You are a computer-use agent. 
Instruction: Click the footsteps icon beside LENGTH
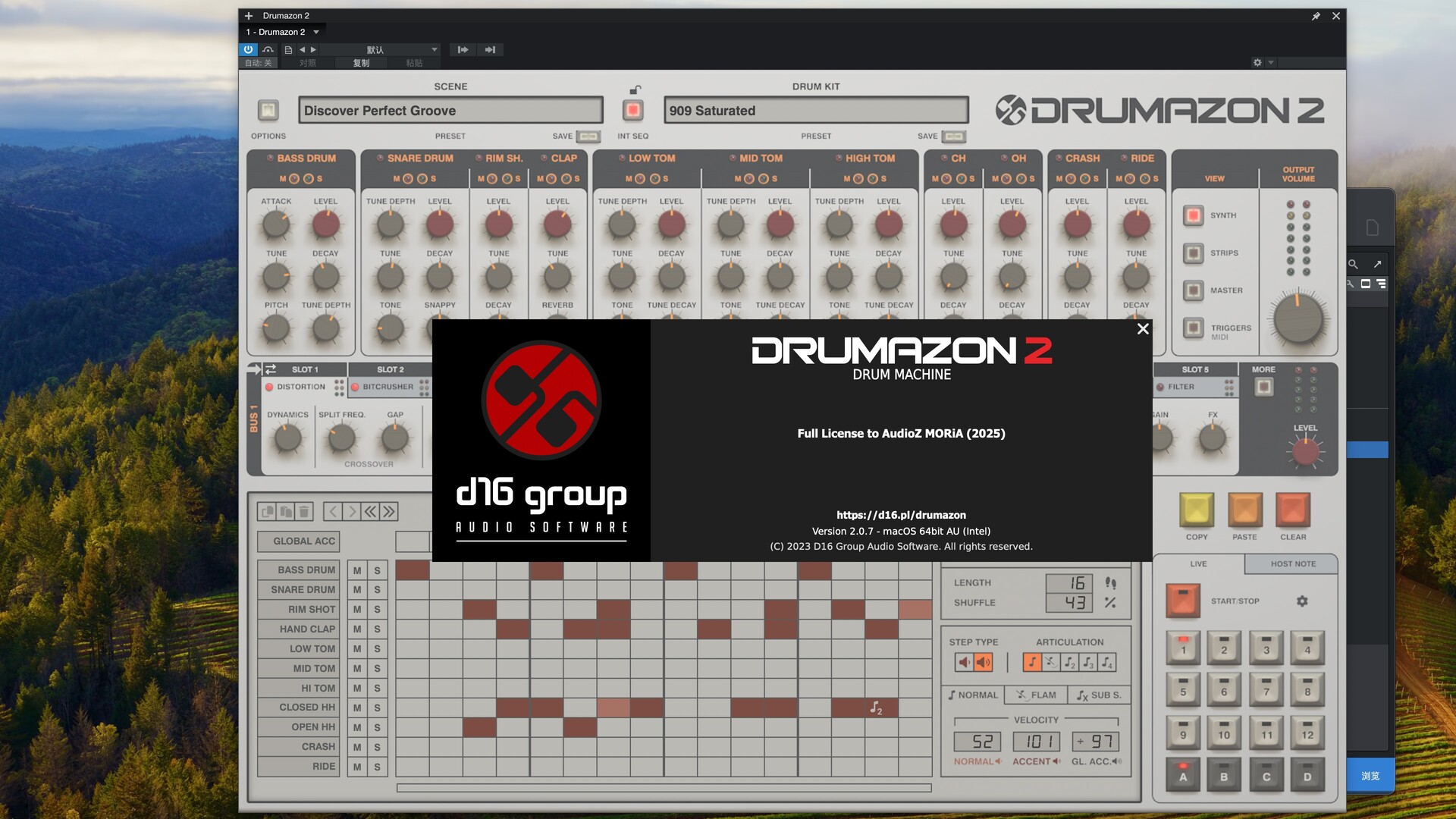coord(1110,583)
